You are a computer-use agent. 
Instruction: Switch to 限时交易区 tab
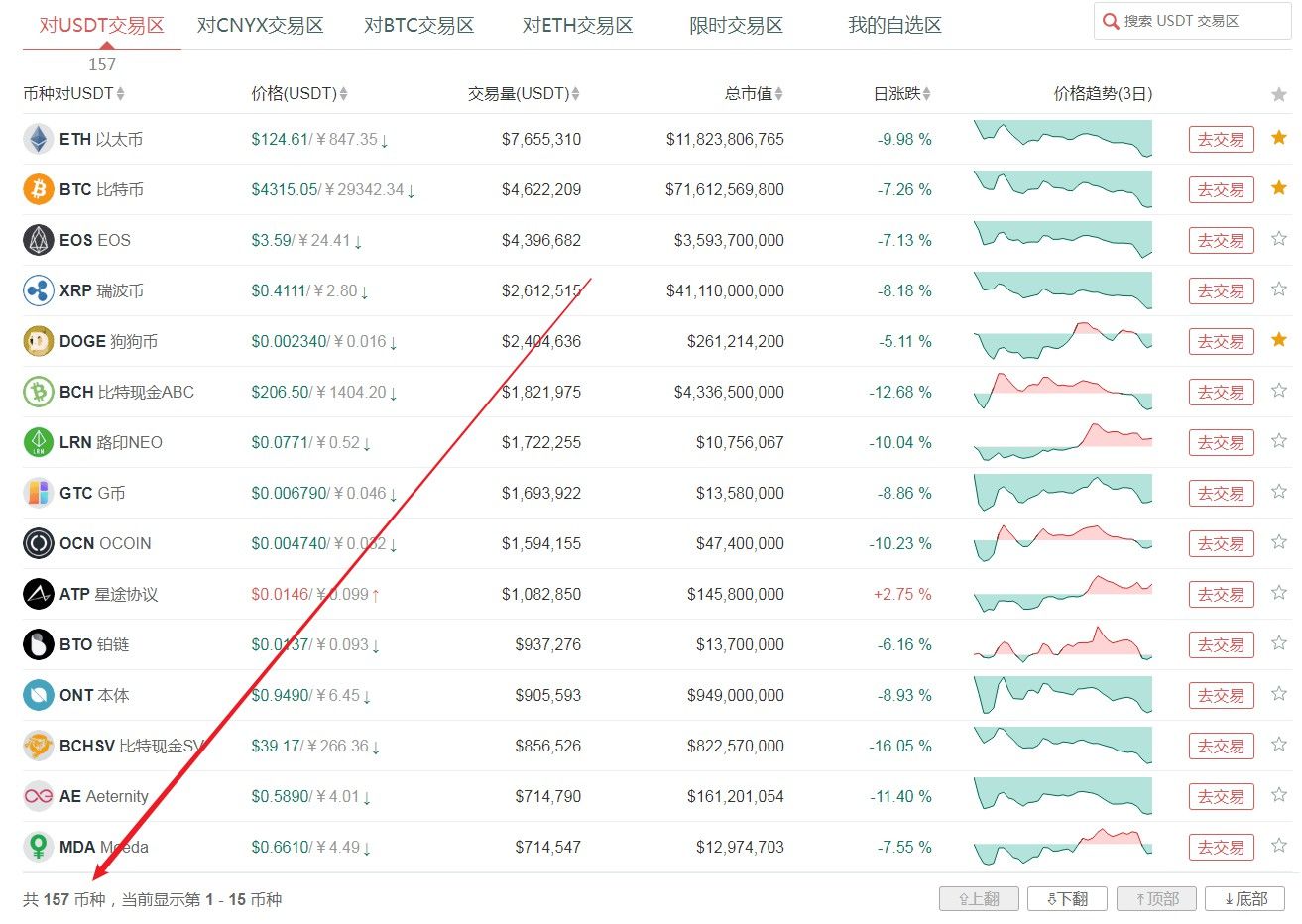tap(736, 26)
